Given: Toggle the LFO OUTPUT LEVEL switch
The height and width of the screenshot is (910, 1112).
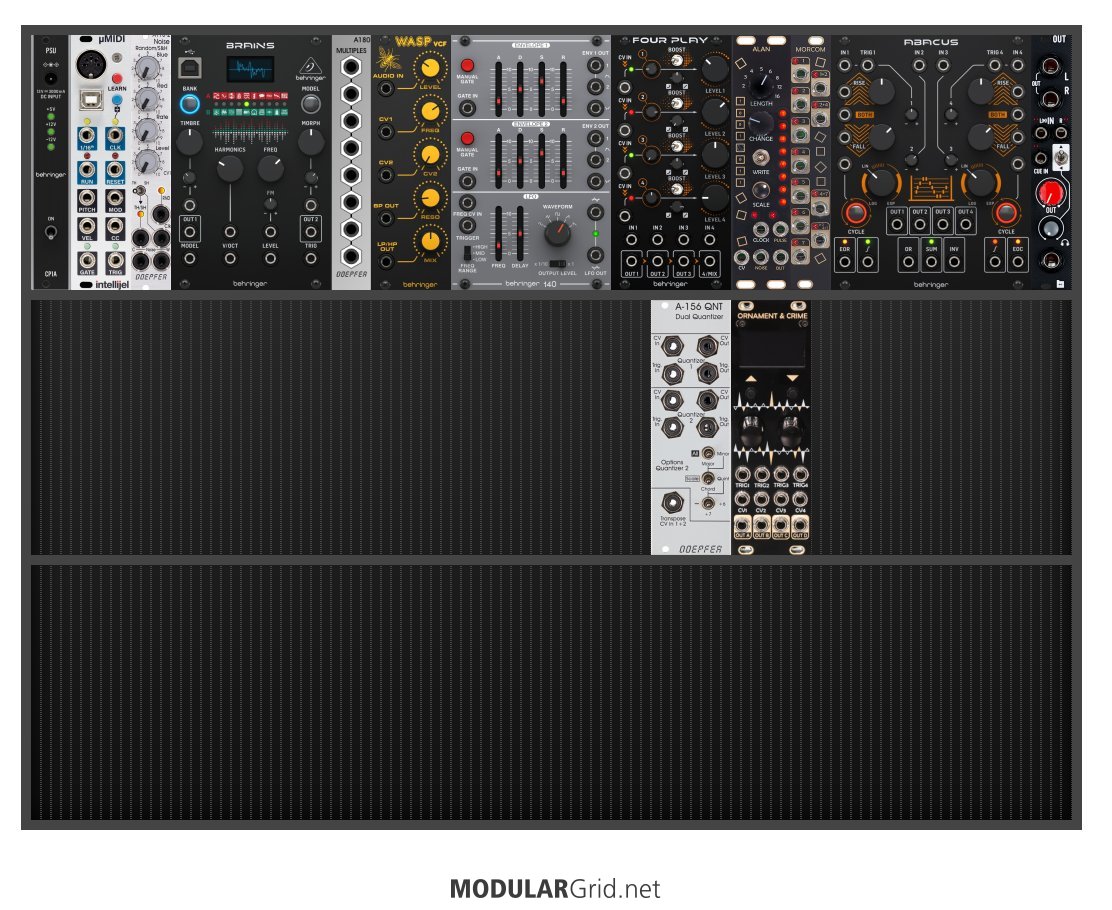Looking at the screenshot, I should 557,264.
